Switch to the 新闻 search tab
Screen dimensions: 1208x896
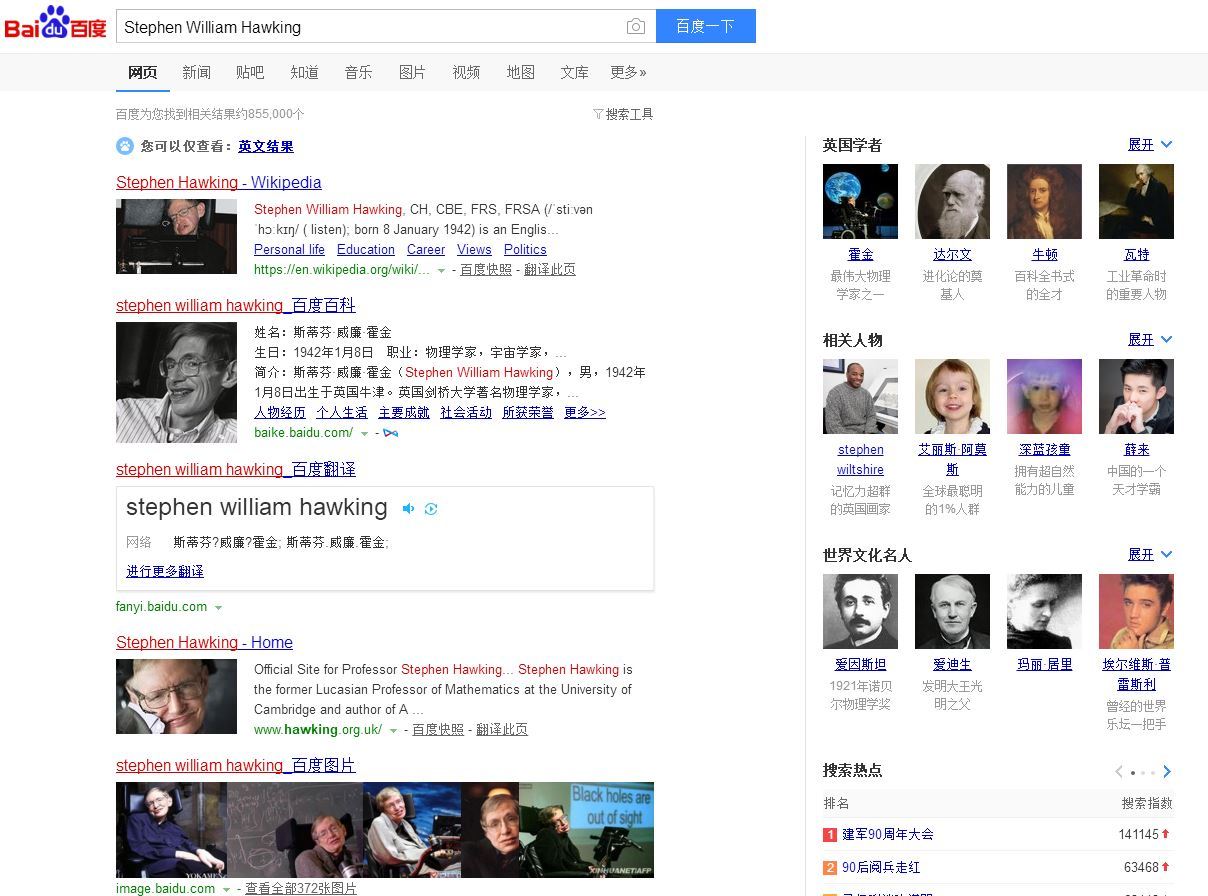pyautogui.click(x=196, y=71)
